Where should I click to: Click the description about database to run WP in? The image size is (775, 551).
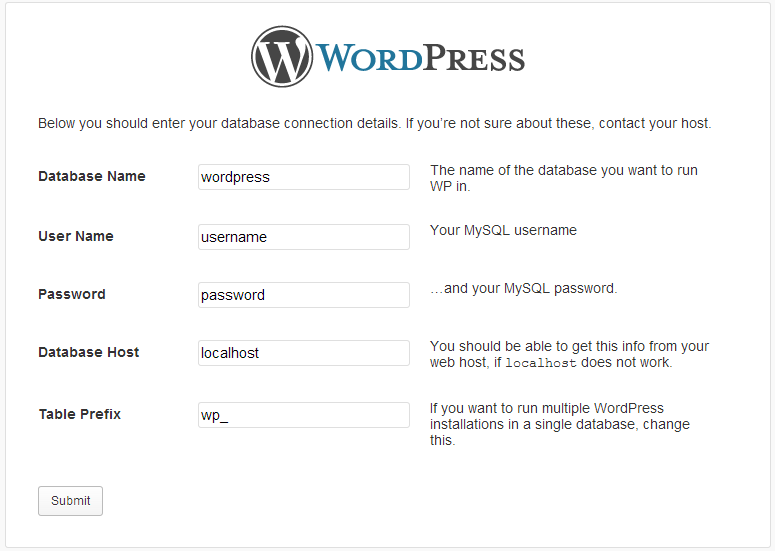point(563,178)
